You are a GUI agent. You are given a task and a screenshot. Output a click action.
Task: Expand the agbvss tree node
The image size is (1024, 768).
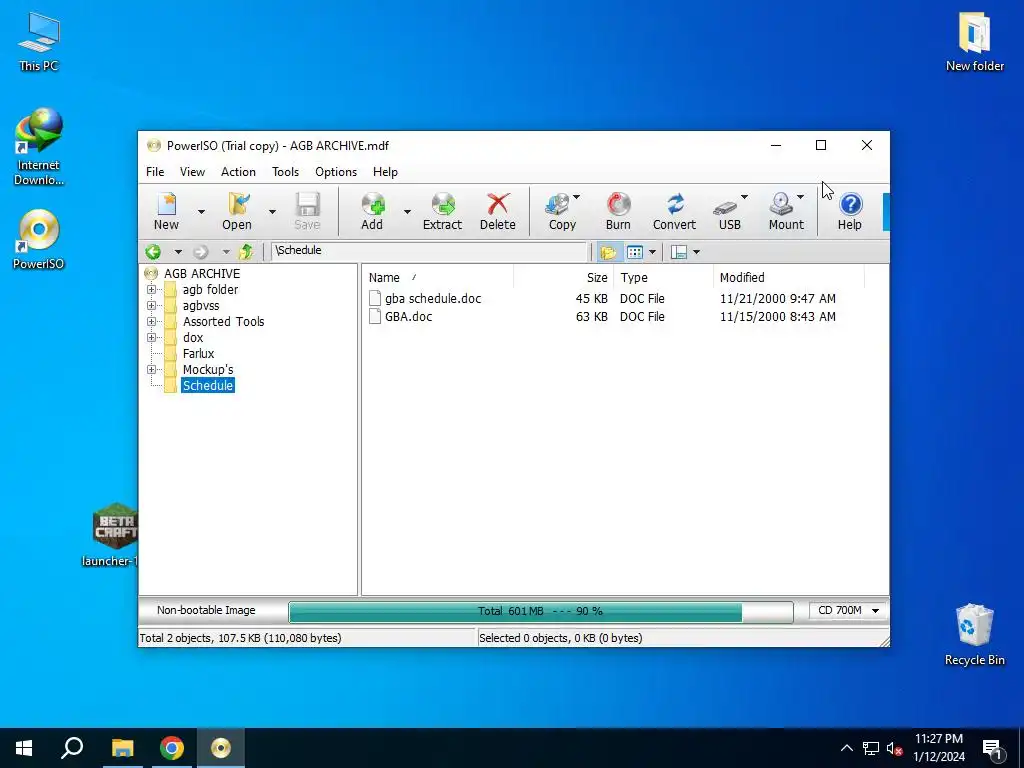[152, 306]
